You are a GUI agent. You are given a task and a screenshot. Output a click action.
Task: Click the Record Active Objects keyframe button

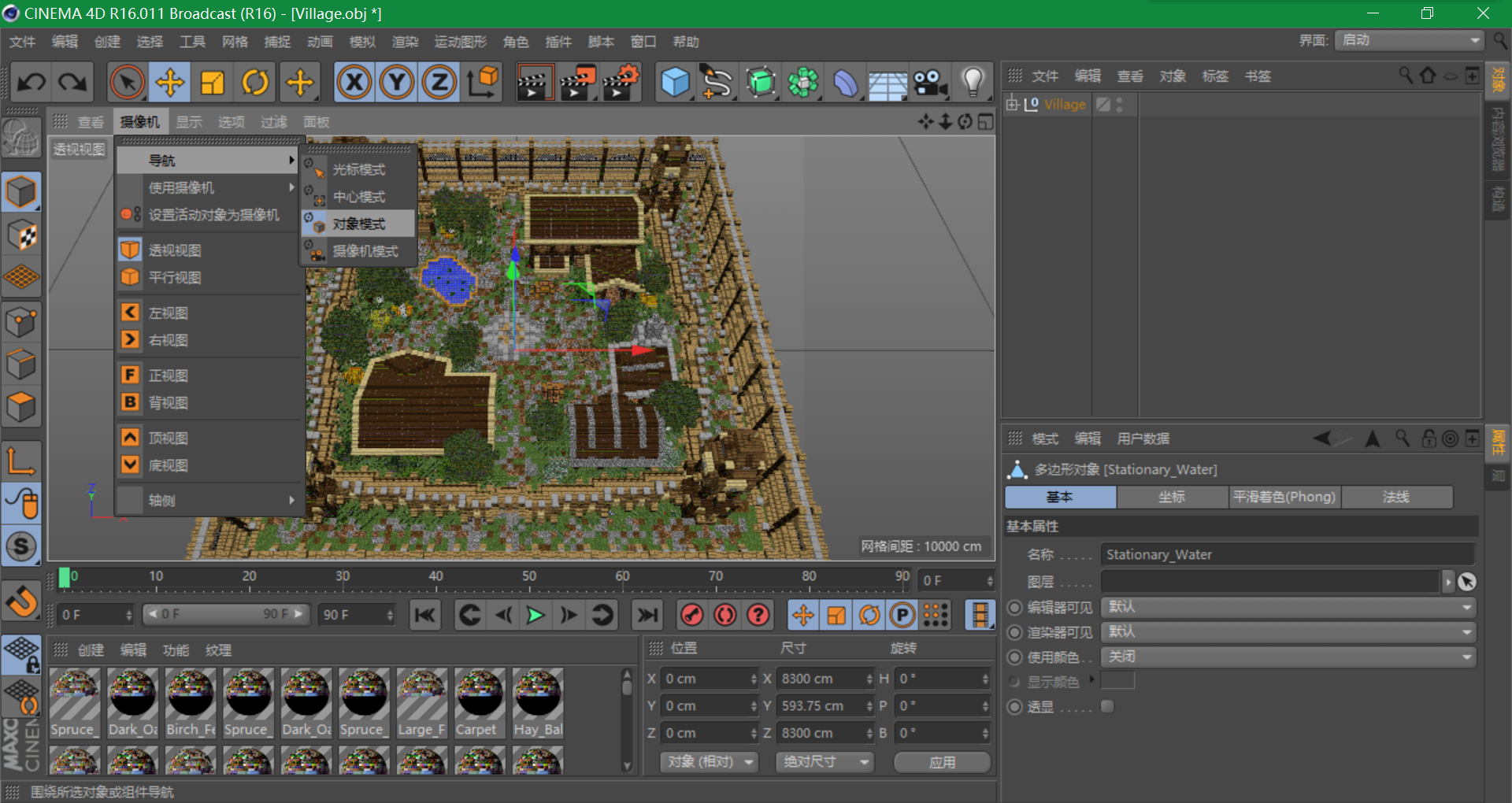tap(692, 615)
